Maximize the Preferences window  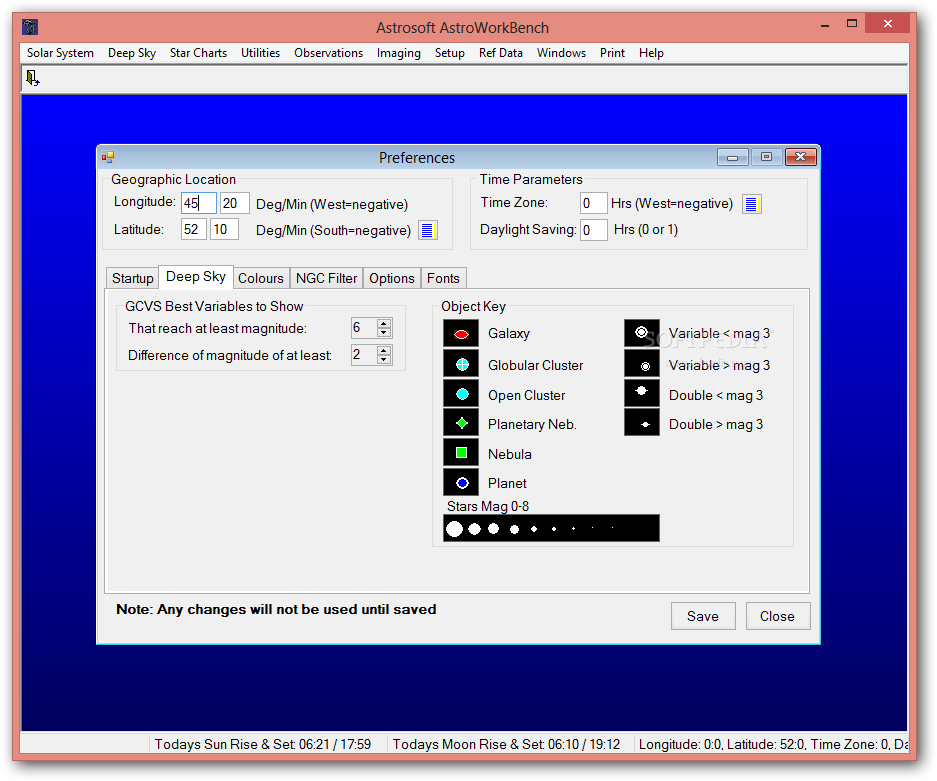pos(767,157)
